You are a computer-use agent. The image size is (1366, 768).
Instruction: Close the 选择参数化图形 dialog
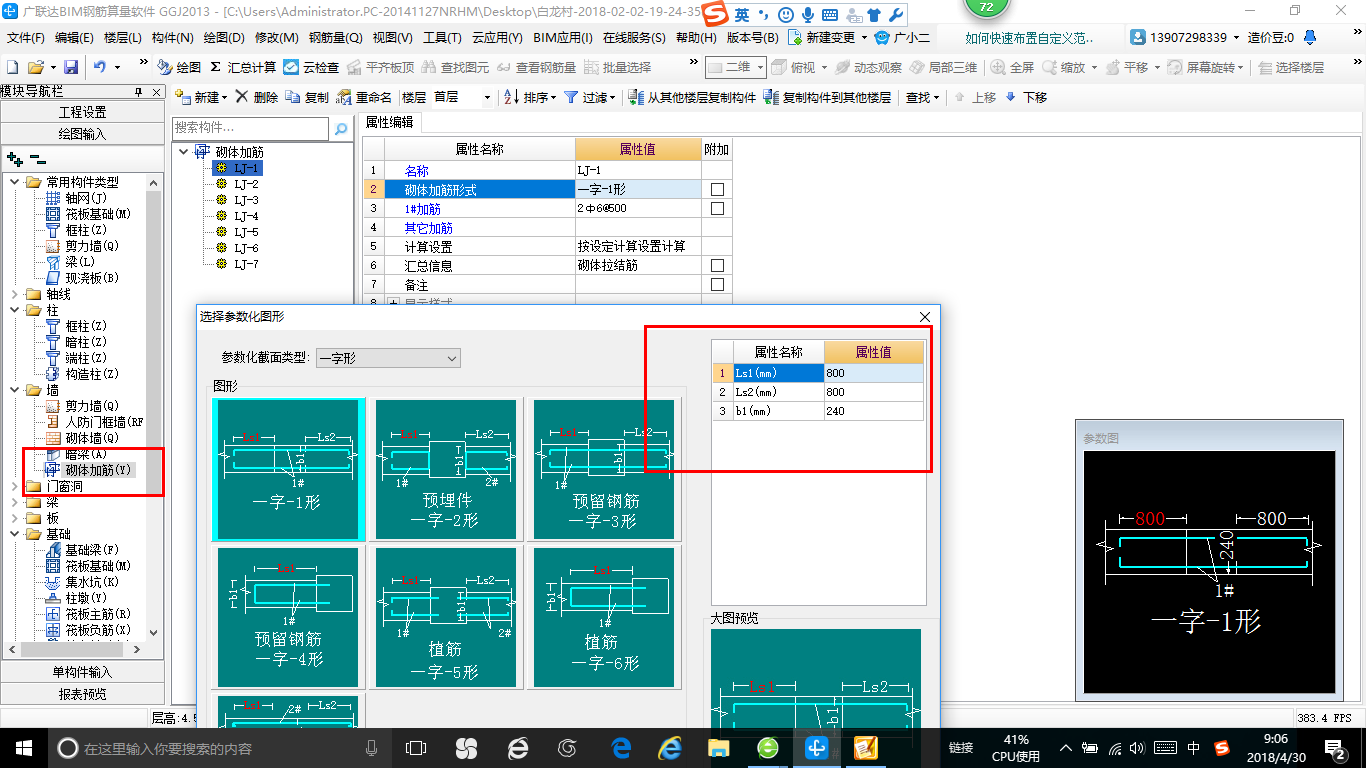click(925, 316)
